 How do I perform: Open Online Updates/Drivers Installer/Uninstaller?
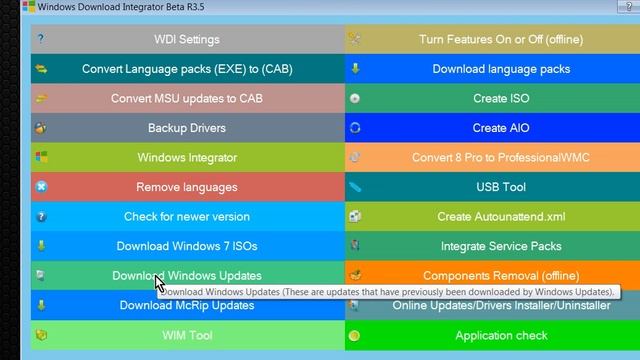pos(492,305)
